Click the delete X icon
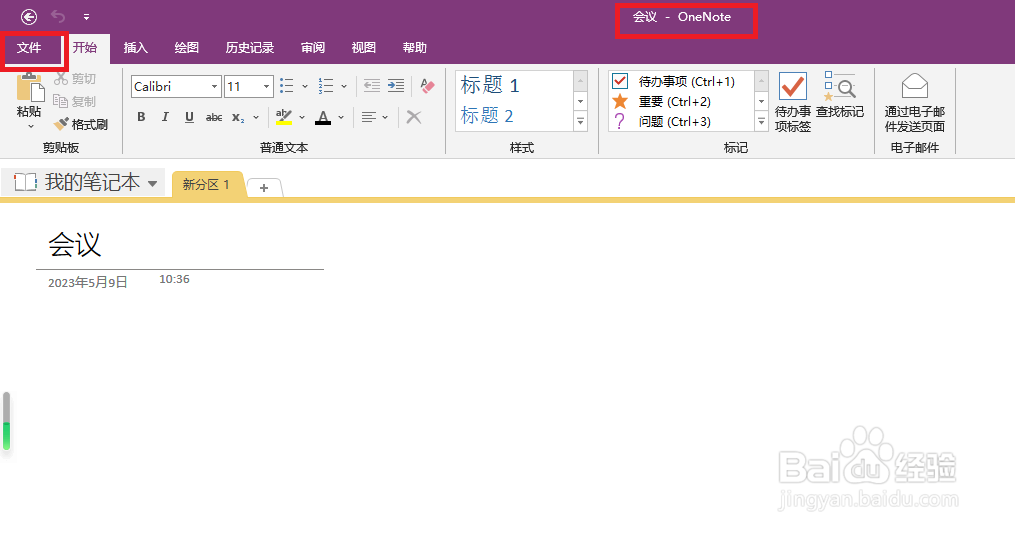This screenshot has width=1015, height=534. pyautogui.click(x=414, y=117)
